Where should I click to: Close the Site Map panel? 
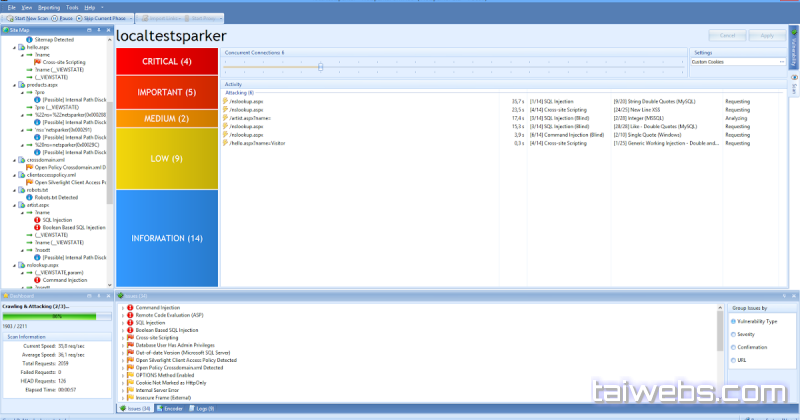coord(109,32)
